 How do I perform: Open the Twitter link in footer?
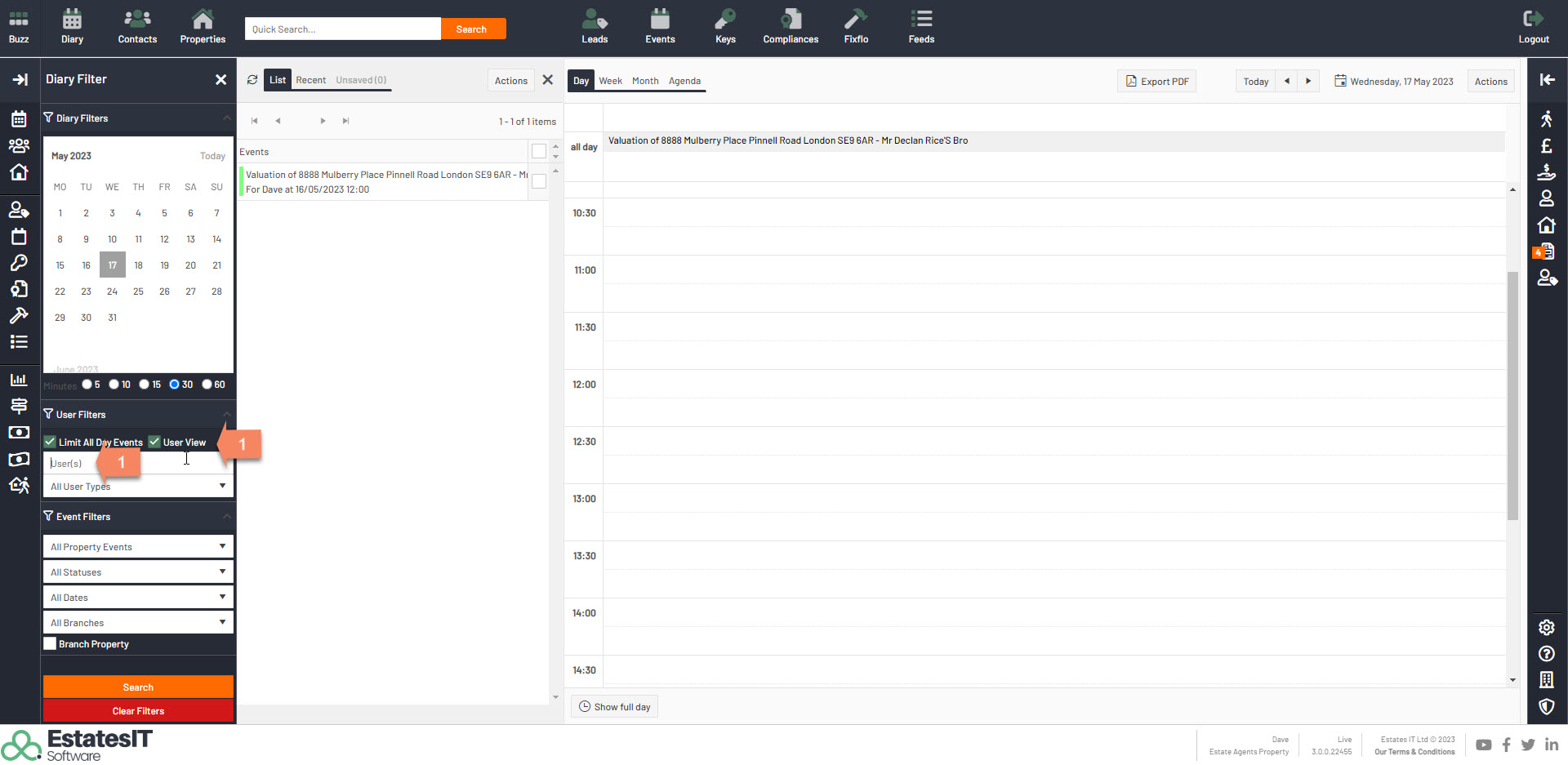(x=1528, y=745)
